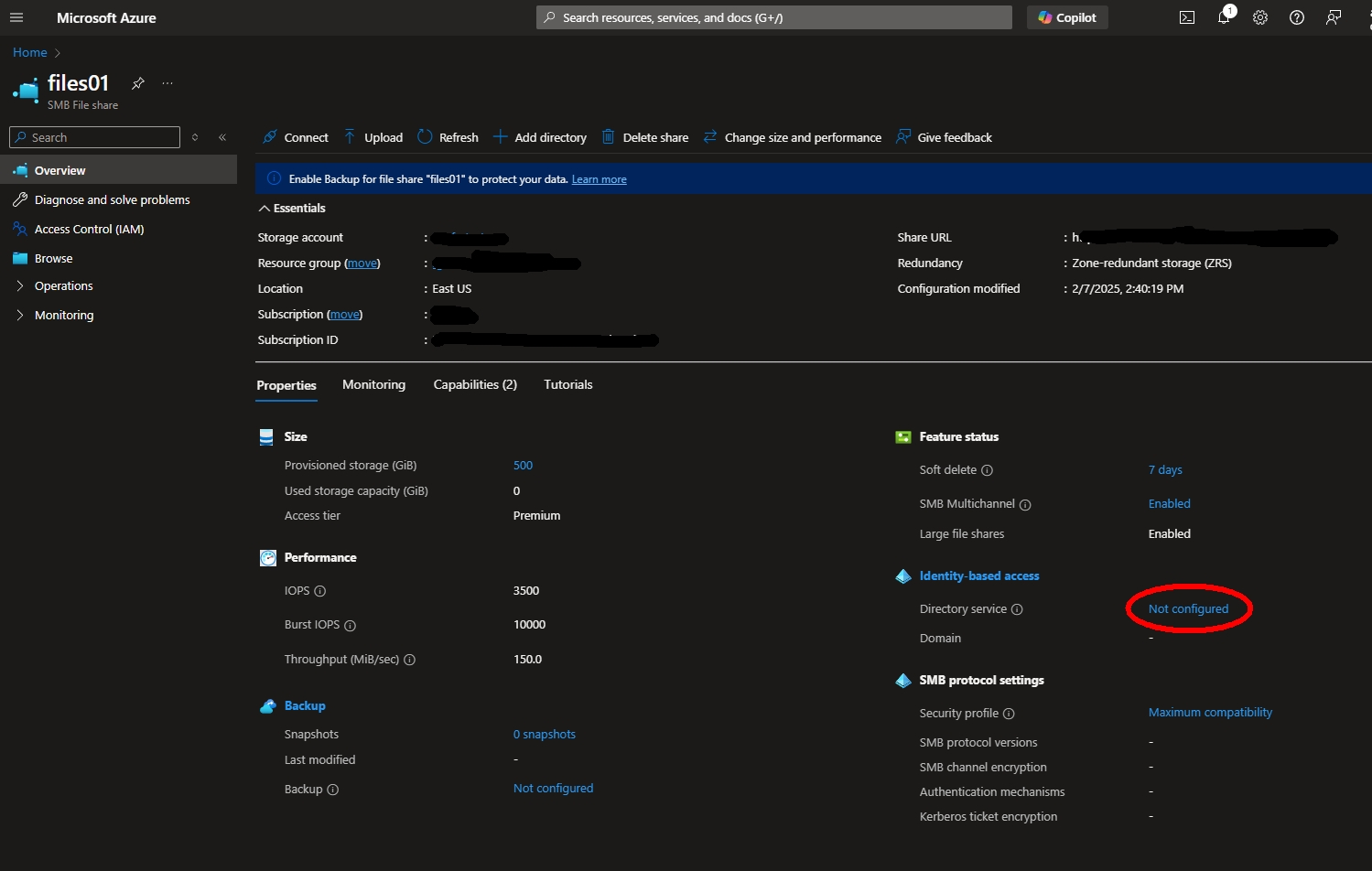The width and height of the screenshot is (1372, 871).
Task: Click the East US location value
Action: (x=452, y=289)
